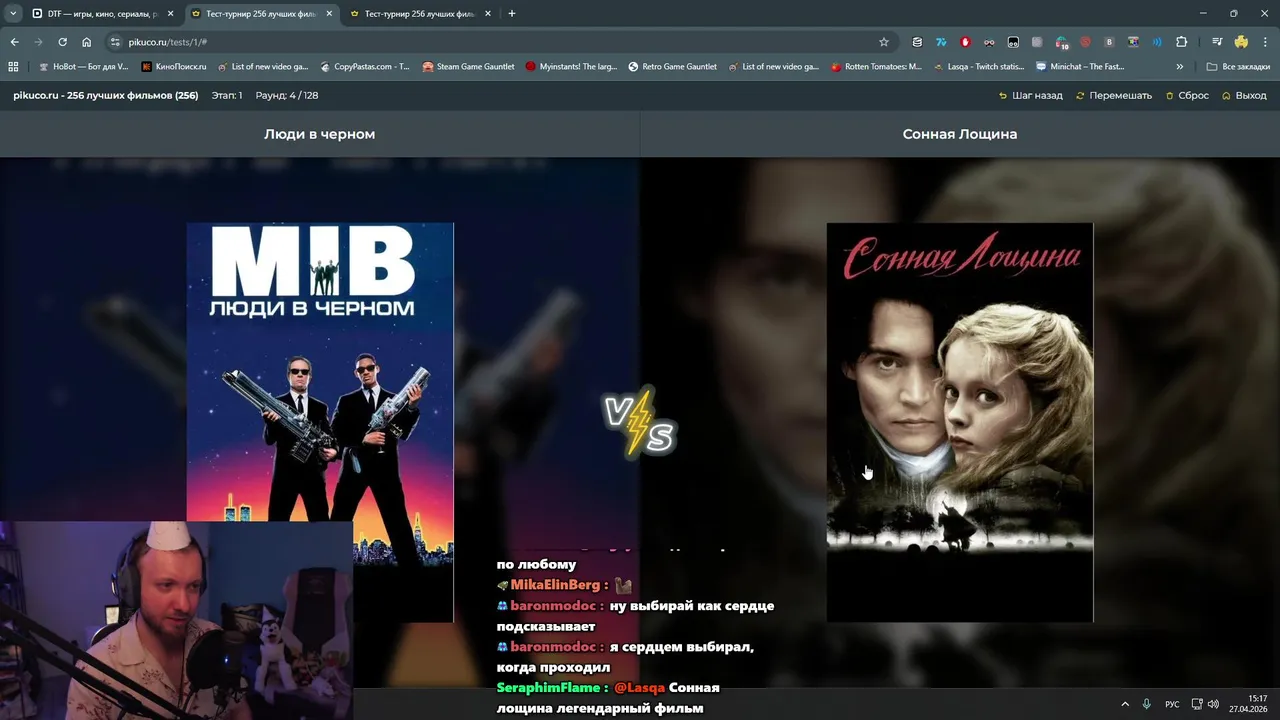Viewport: 1280px width, 720px height.
Task: Click the Выход exit button
Action: pyautogui.click(x=1244, y=96)
